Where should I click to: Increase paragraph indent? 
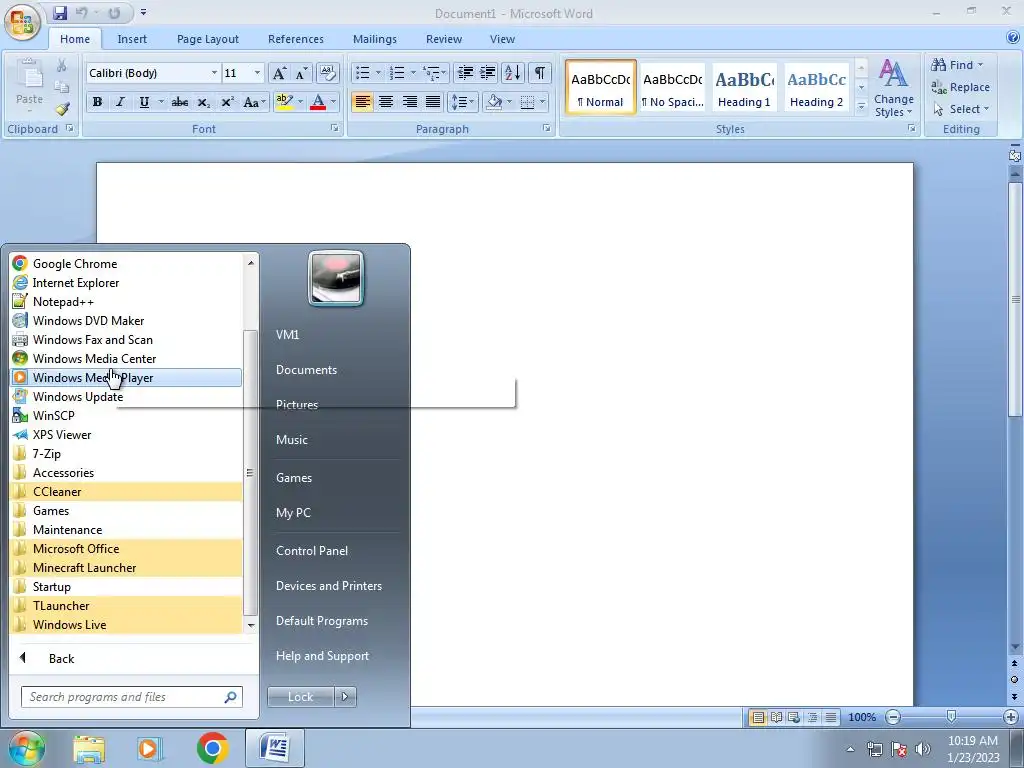487,72
